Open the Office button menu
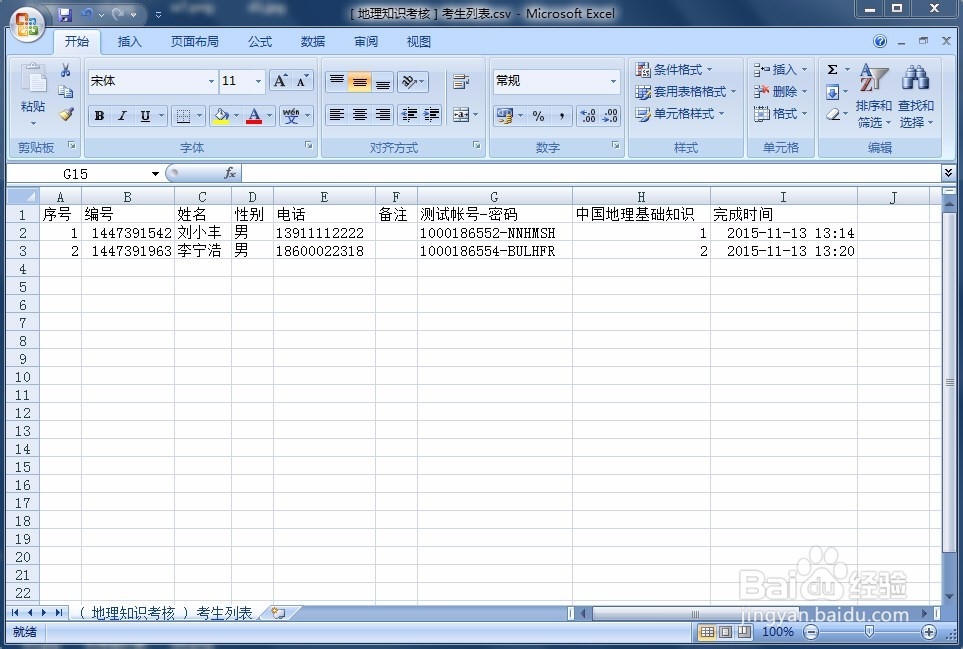963x649 pixels. tap(27, 25)
